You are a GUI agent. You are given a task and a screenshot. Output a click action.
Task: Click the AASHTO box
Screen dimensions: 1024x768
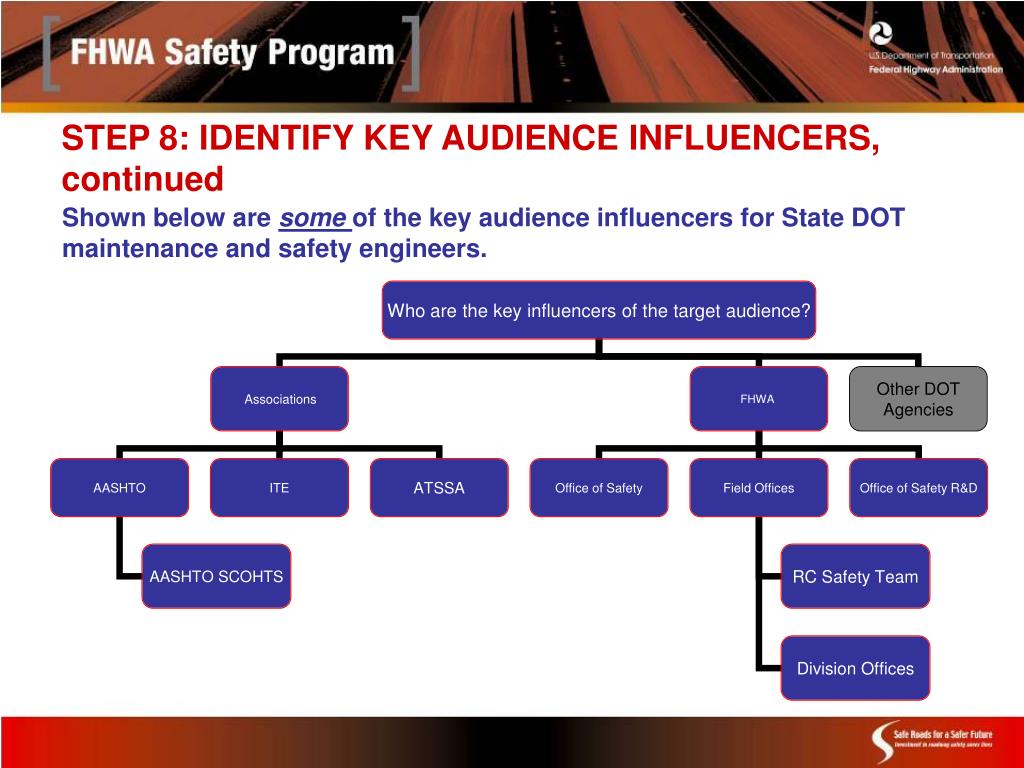coord(120,488)
